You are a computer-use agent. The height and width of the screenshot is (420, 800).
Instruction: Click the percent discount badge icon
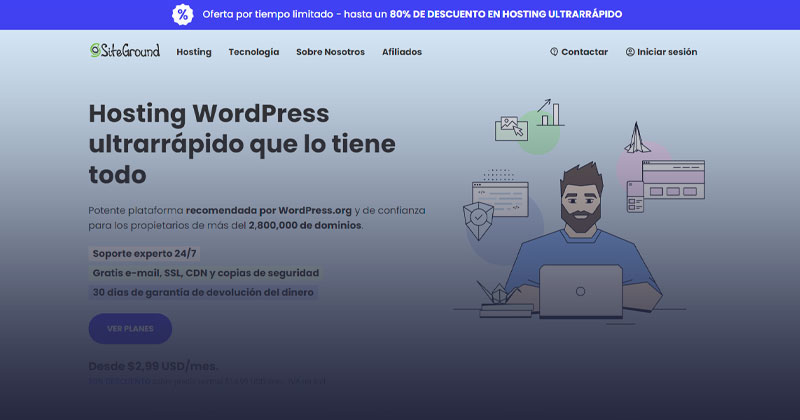tap(183, 14)
